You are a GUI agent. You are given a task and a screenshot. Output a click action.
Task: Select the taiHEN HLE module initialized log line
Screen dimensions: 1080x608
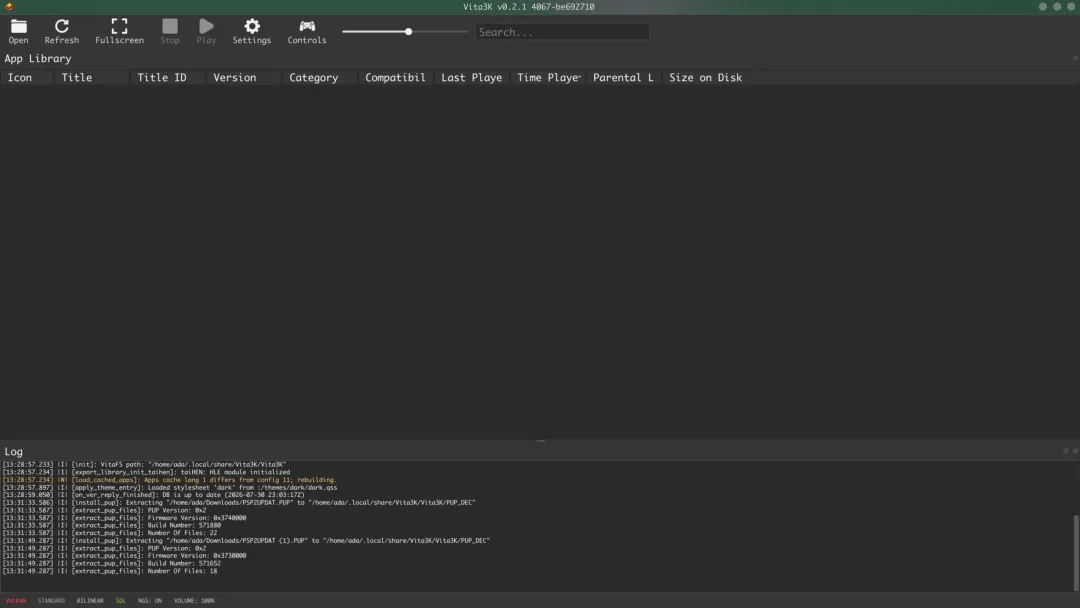(x=146, y=472)
